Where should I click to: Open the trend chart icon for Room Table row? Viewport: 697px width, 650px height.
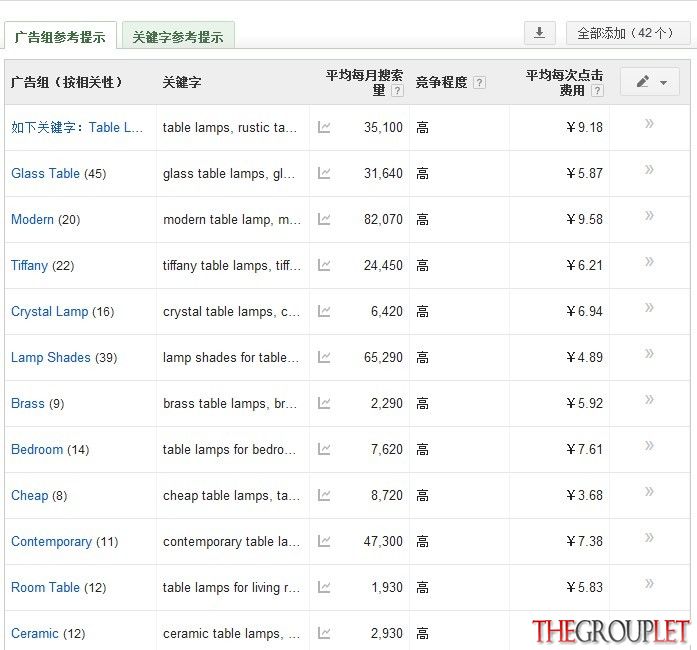coord(324,587)
